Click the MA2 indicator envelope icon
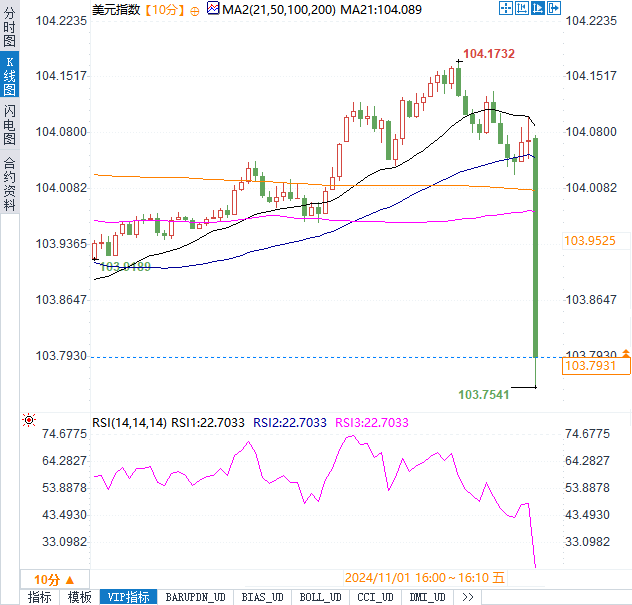632x605 pixels. (x=212, y=9)
